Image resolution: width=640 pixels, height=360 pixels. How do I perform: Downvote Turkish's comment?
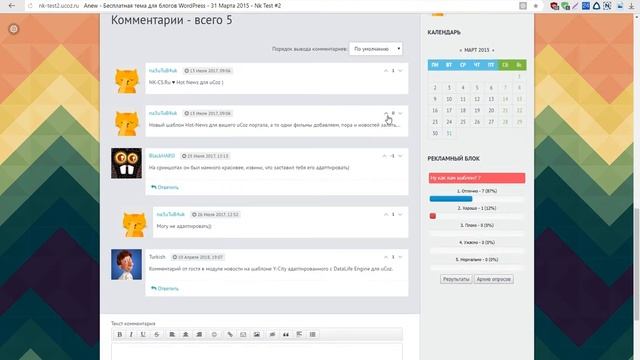pyautogui.click(x=400, y=257)
